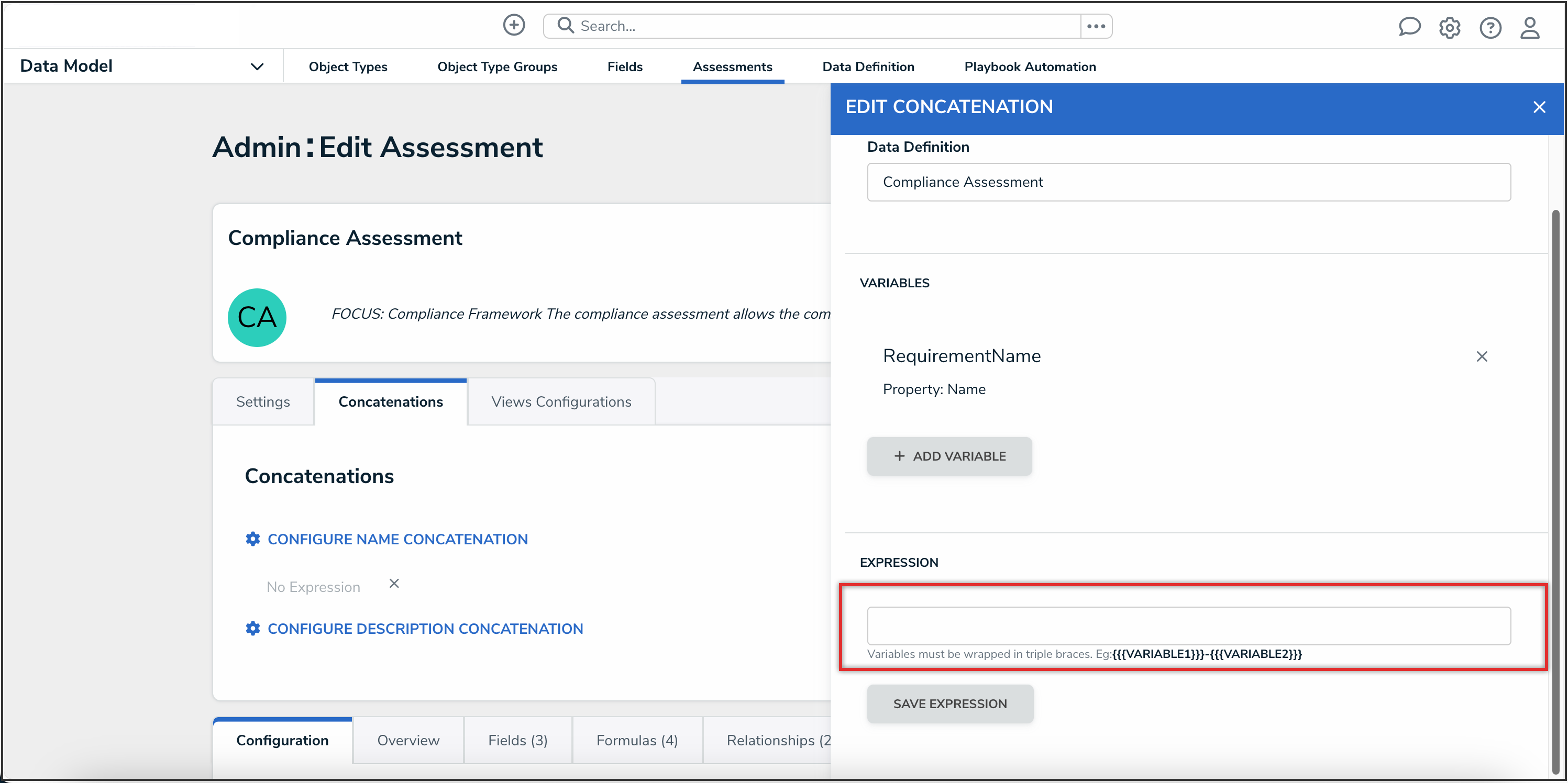Click Configure Description Concatenation link
1568x783 pixels.
425,629
